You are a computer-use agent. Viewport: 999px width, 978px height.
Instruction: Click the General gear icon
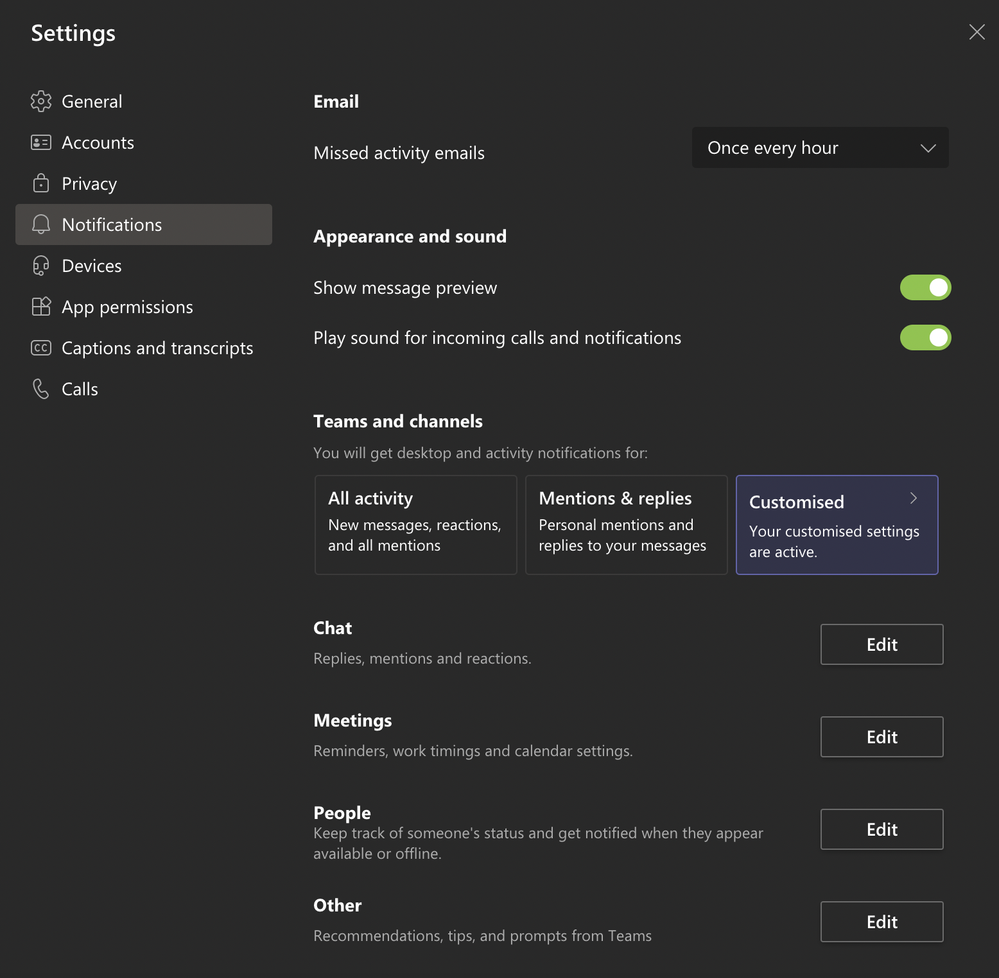(41, 101)
